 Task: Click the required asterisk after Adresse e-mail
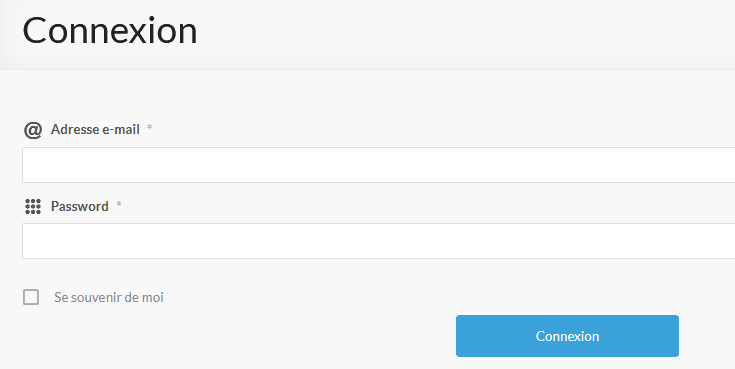pyautogui.click(x=150, y=128)
